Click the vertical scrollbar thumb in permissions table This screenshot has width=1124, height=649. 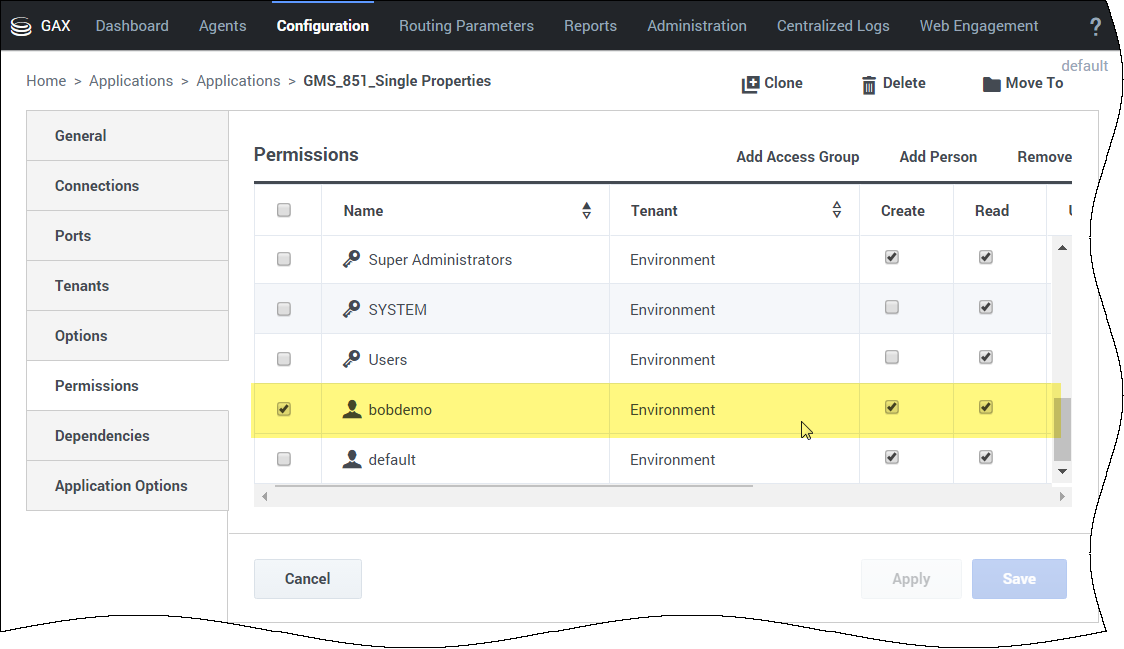pos(1062,429)
